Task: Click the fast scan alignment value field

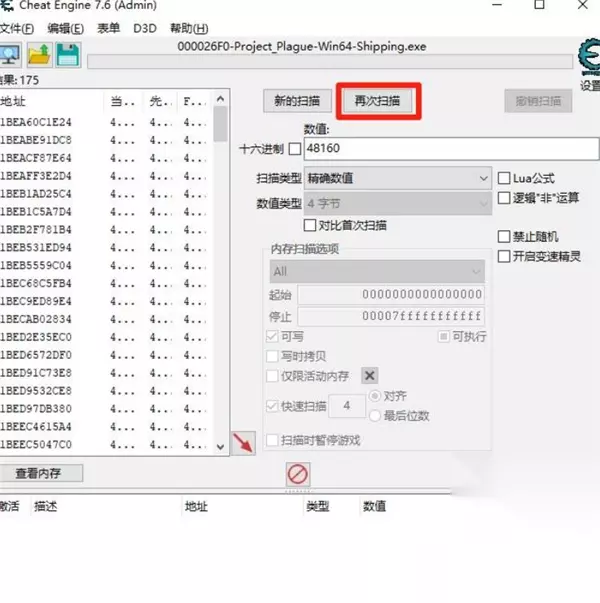Action: (347, 405)
